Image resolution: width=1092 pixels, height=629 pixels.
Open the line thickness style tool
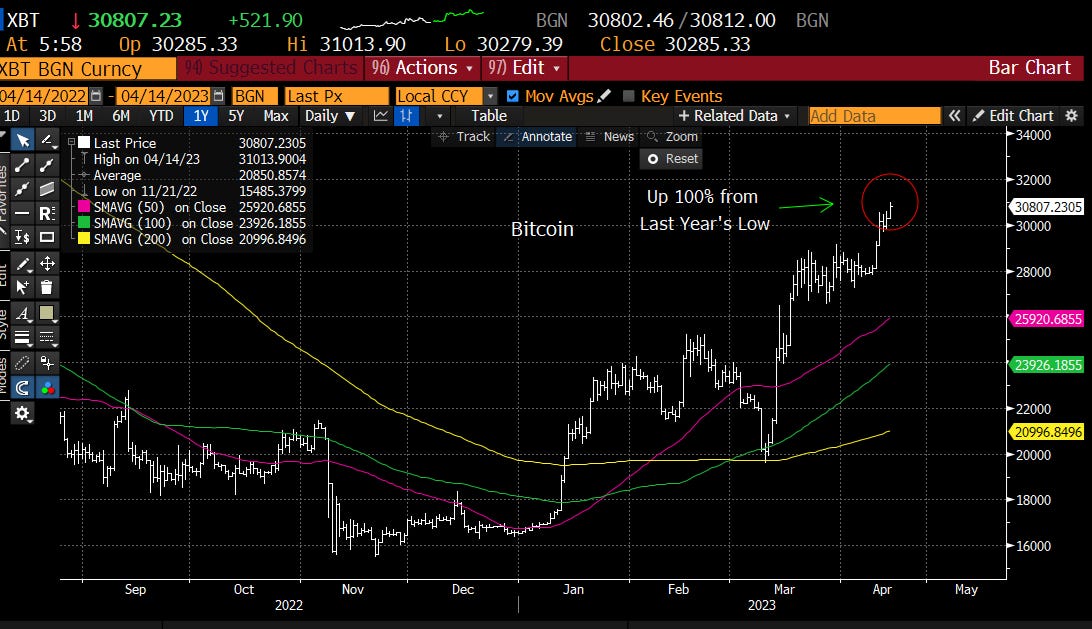click(22, 338)
